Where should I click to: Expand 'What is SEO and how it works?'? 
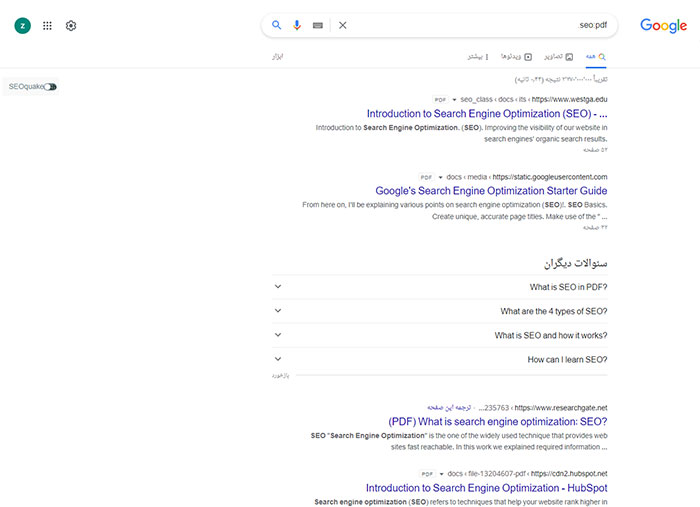coord(440,335)
